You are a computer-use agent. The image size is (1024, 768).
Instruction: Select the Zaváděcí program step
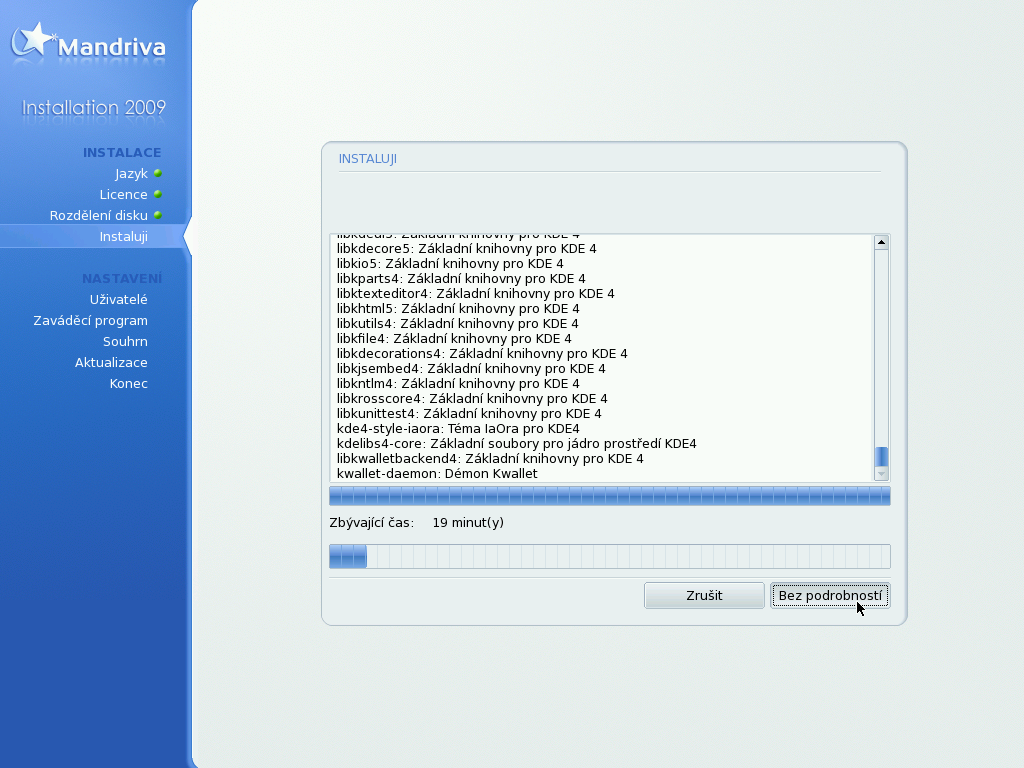[90, 321]
